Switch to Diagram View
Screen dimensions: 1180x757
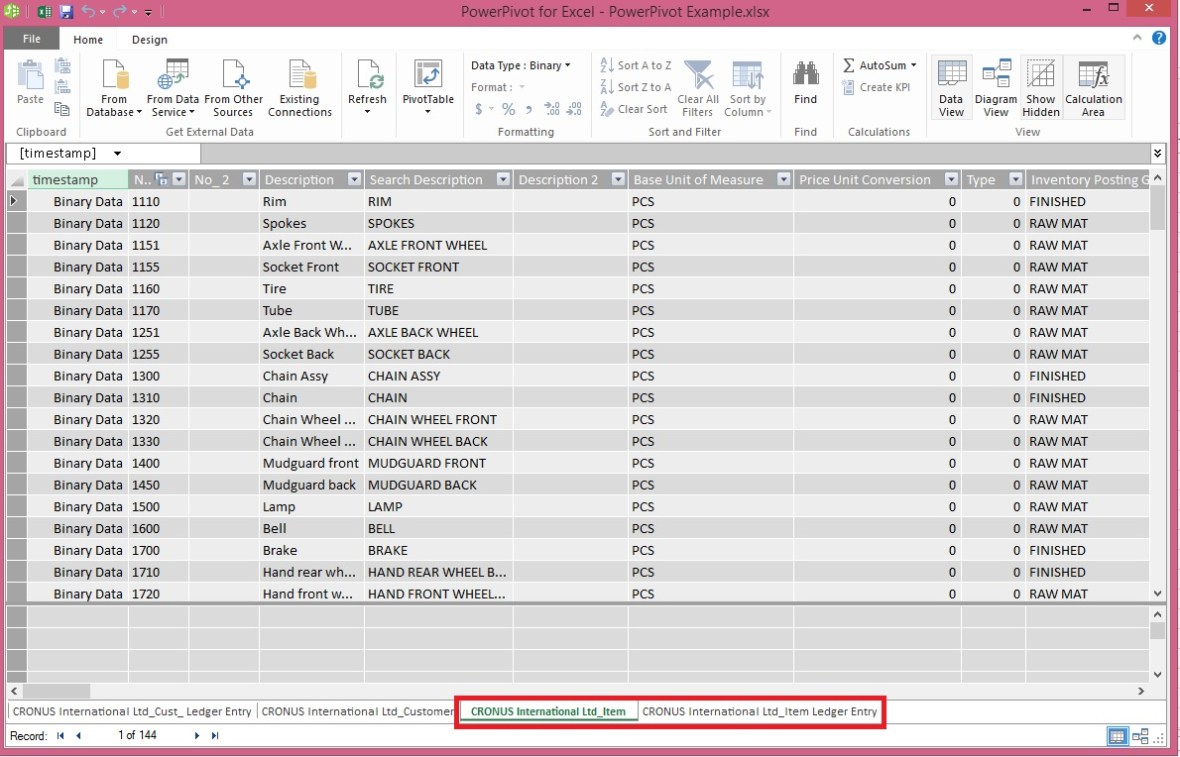[x=995, y=87]
